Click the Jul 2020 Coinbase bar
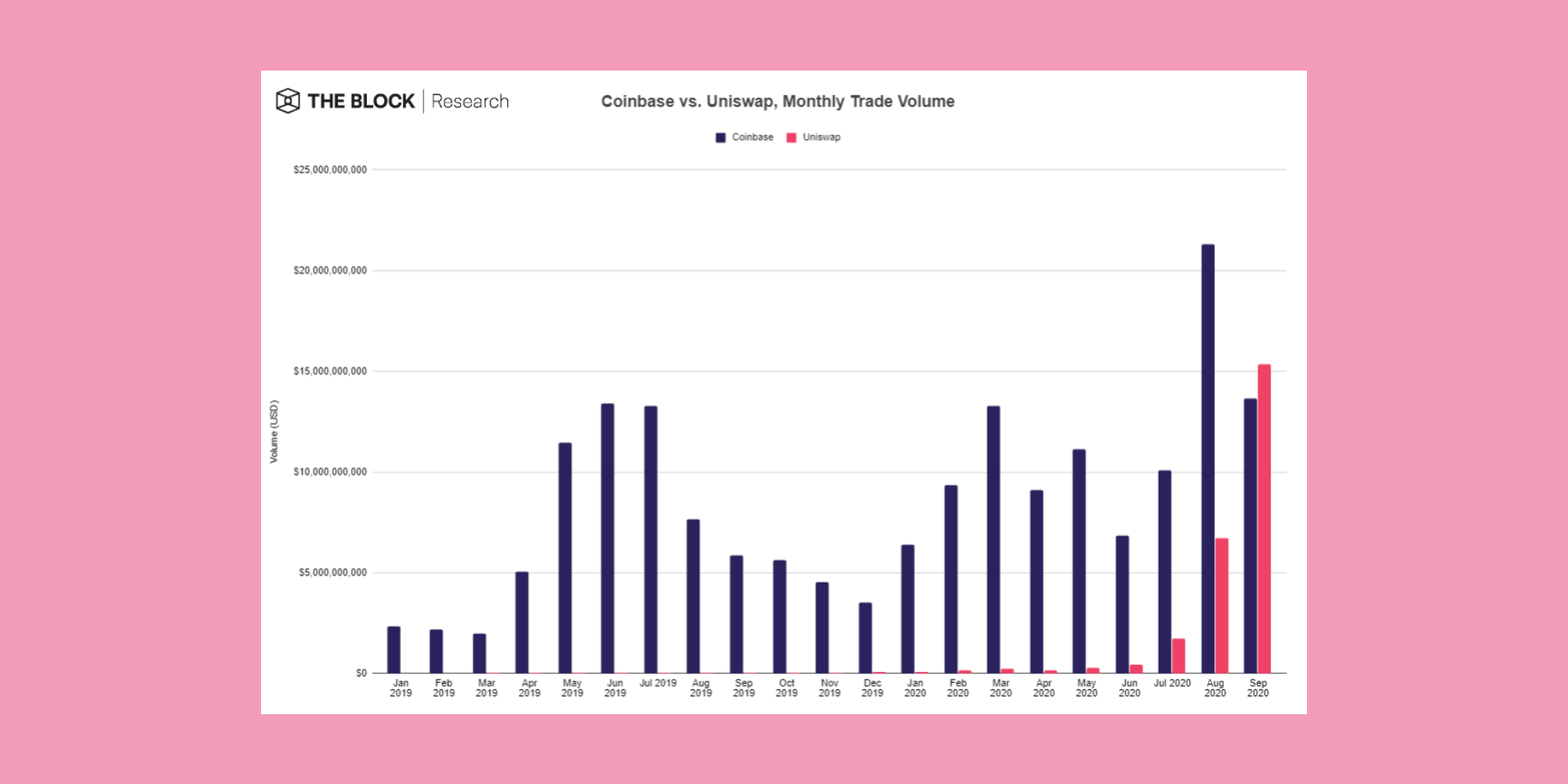 pos(1165,572)
